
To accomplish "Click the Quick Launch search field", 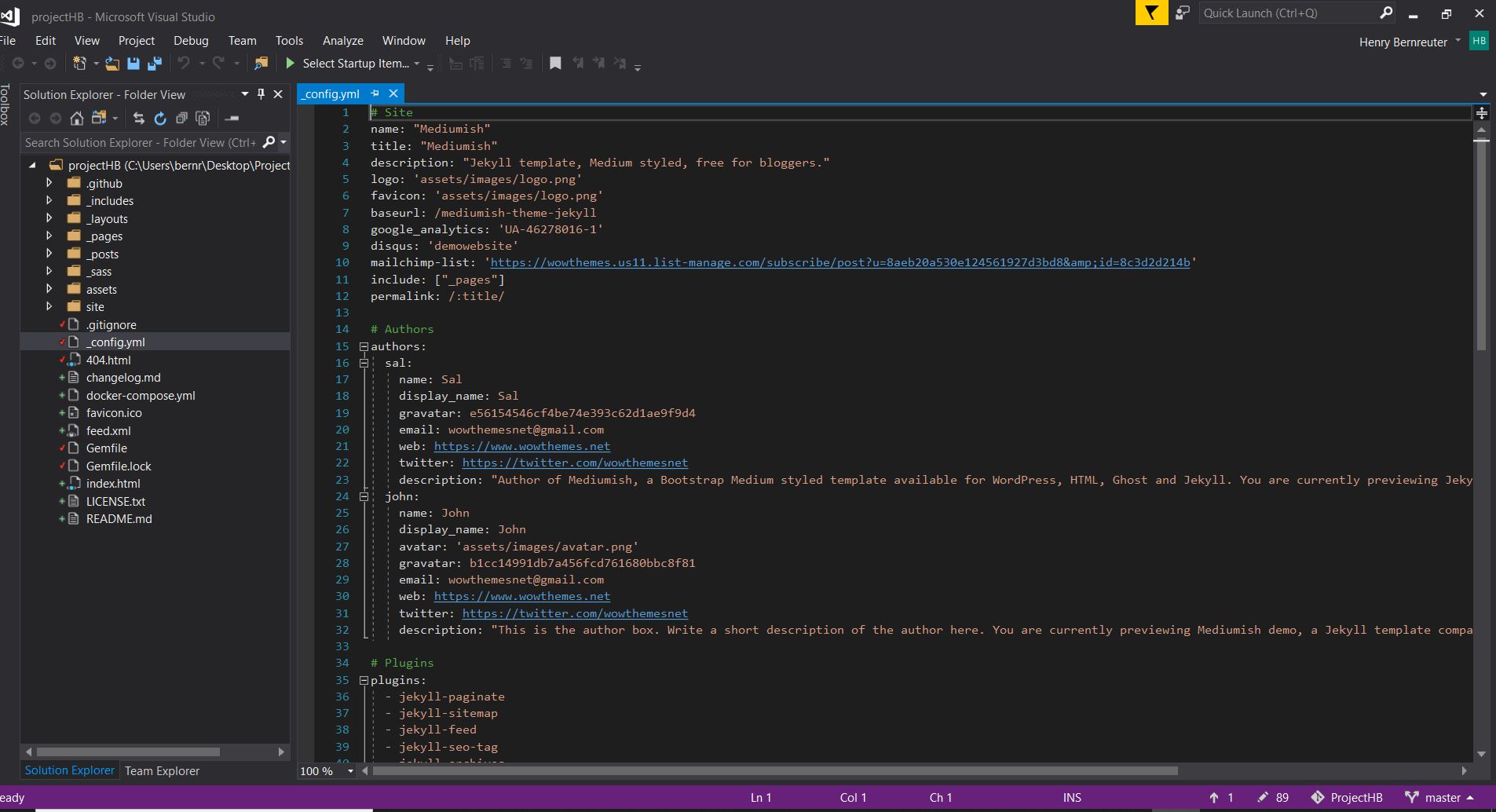I will click(1288, 13).
